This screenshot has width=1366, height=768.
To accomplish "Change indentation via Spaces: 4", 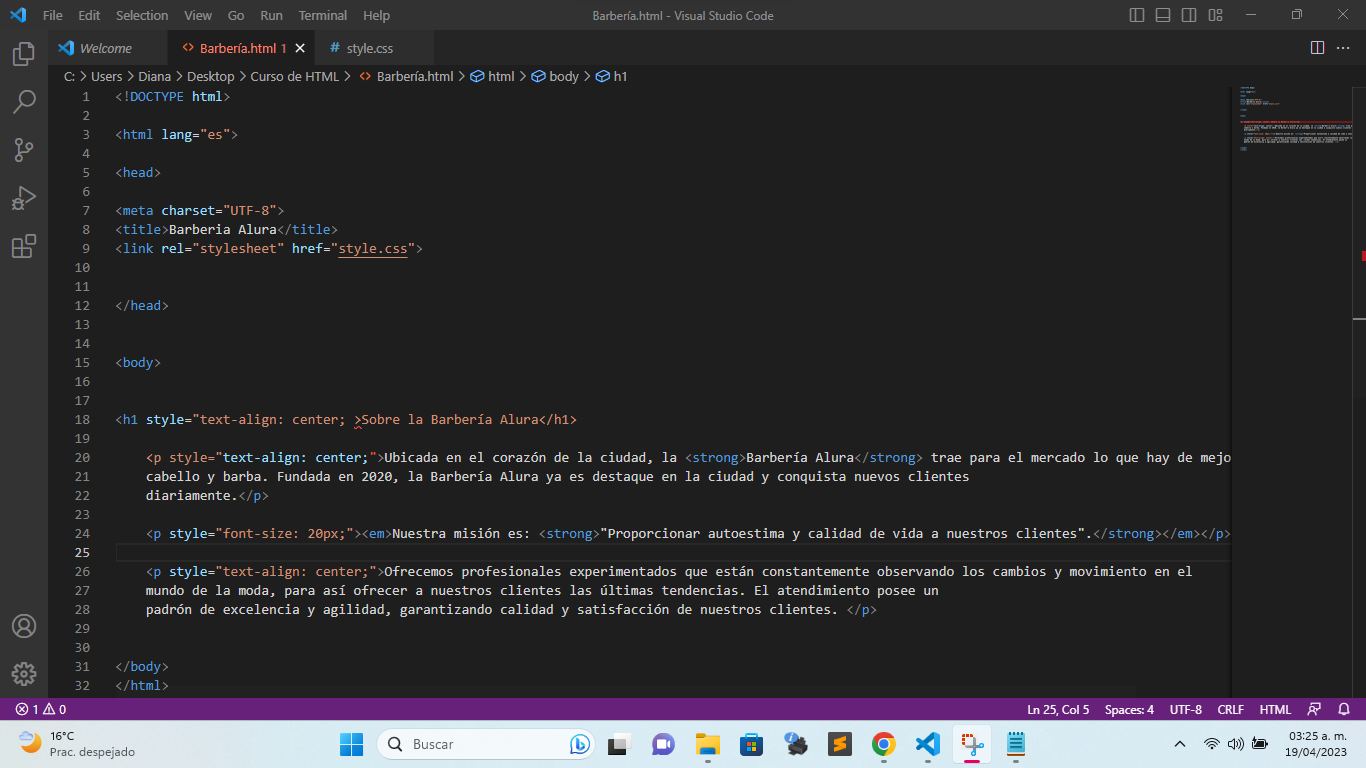I will point(1129,709).
